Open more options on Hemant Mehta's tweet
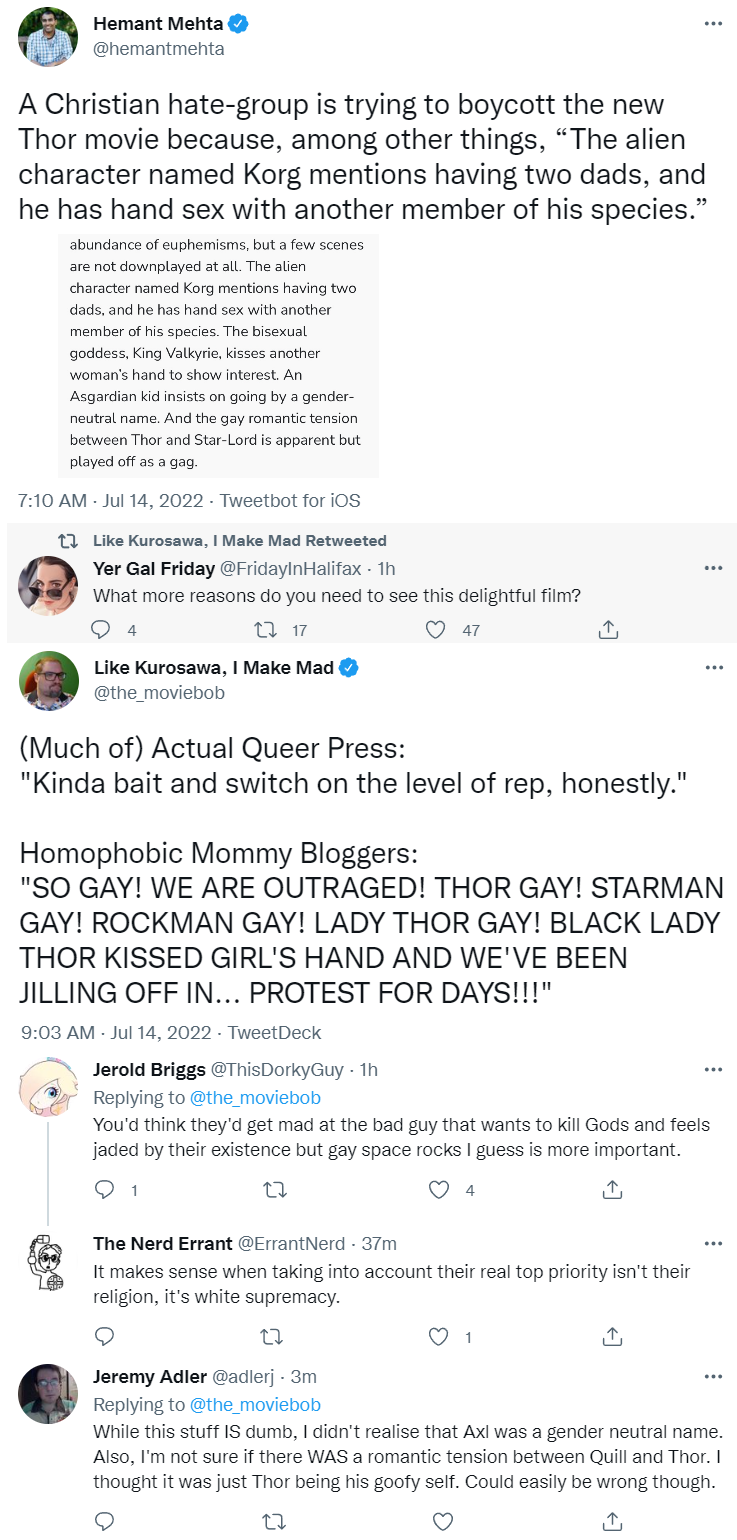This screenshot has height=1540, width=737. coord(712,23)
